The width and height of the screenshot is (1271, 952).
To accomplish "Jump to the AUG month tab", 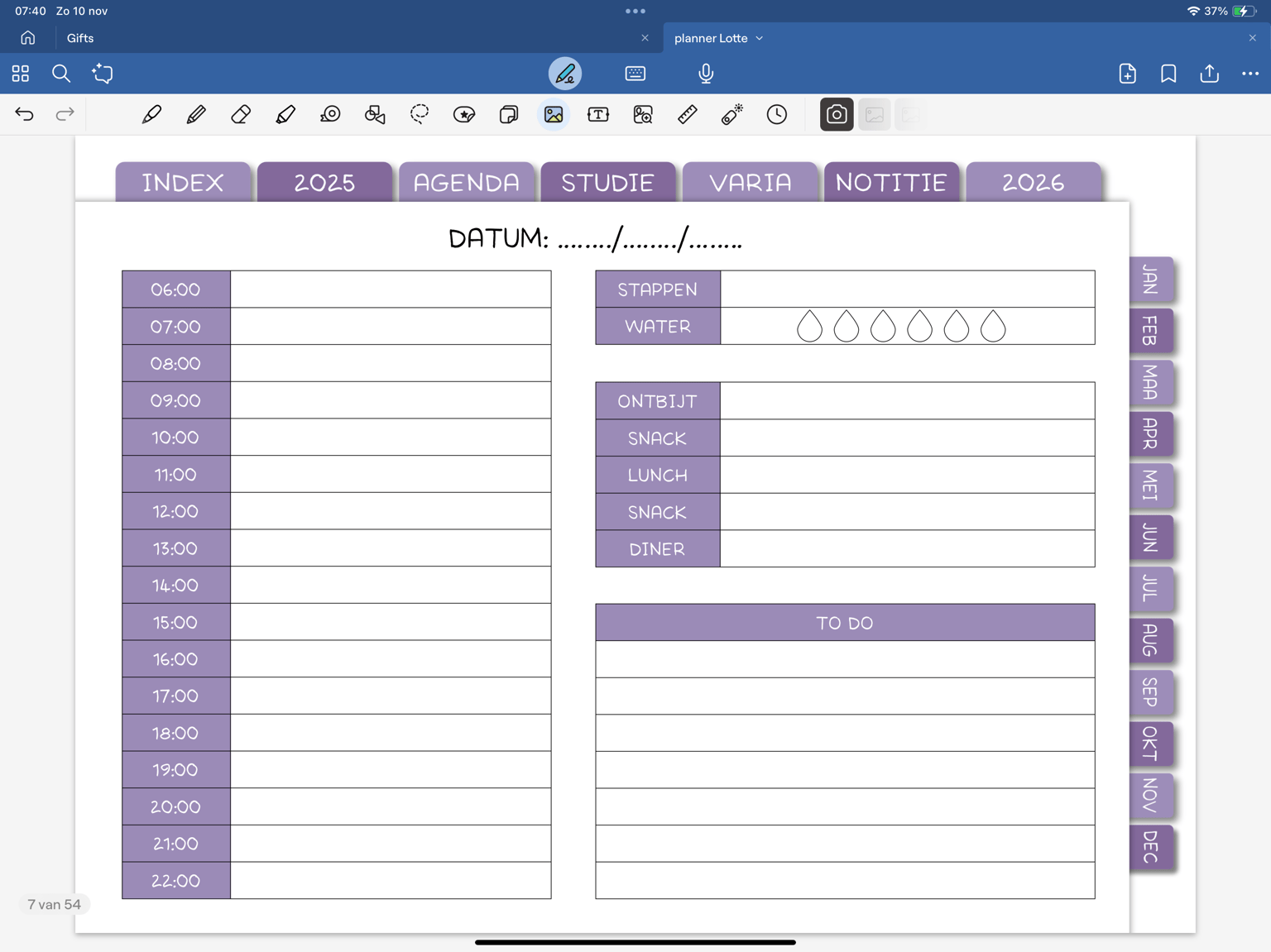I will [1151, 640].
